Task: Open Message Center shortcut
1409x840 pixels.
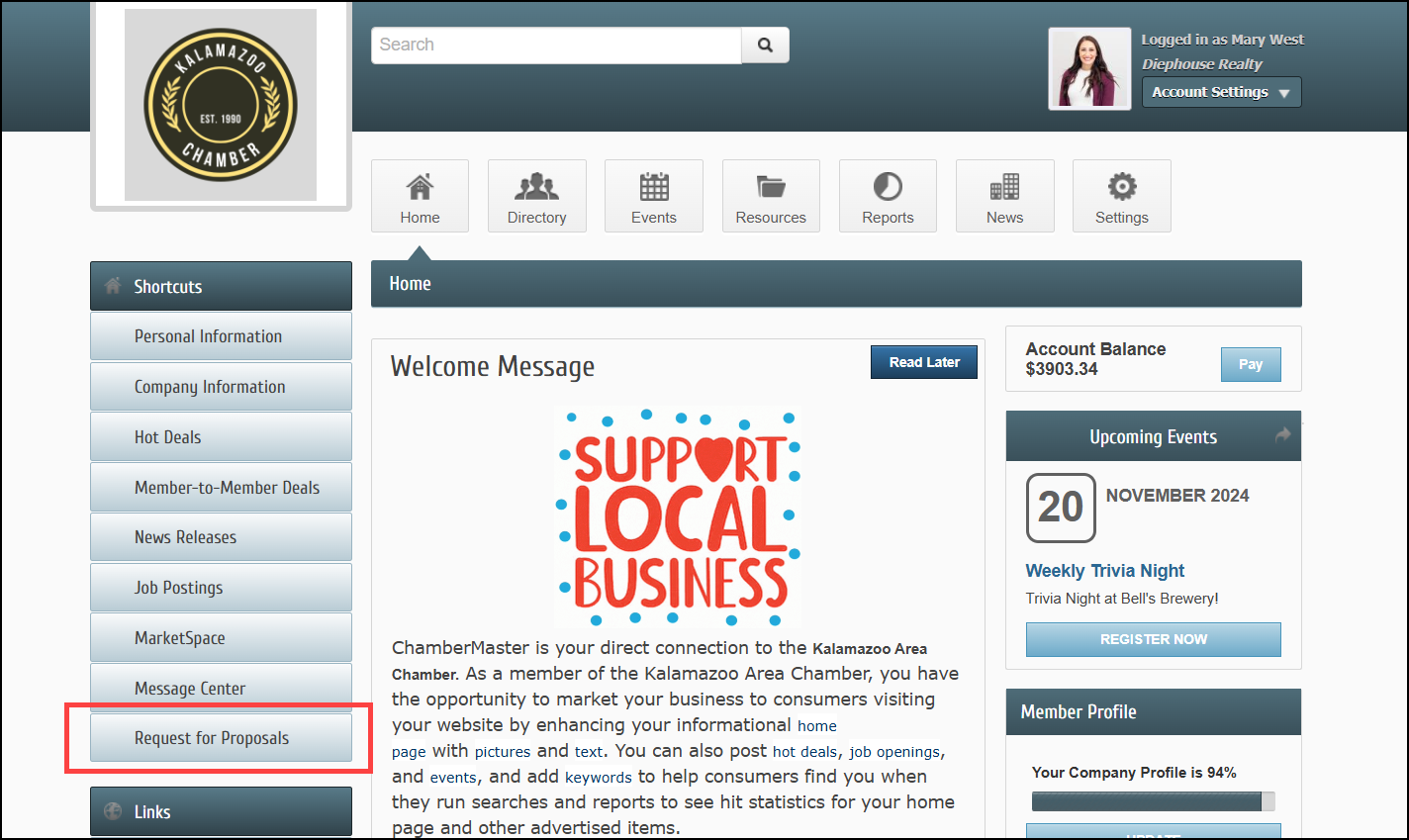Action: tap(221, 689)
